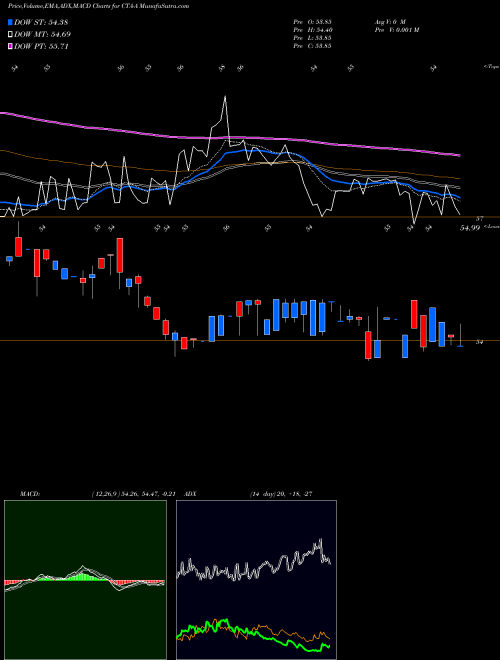Click the 'Pre V: 0.001 M' volume text

[x=396, y=30]
